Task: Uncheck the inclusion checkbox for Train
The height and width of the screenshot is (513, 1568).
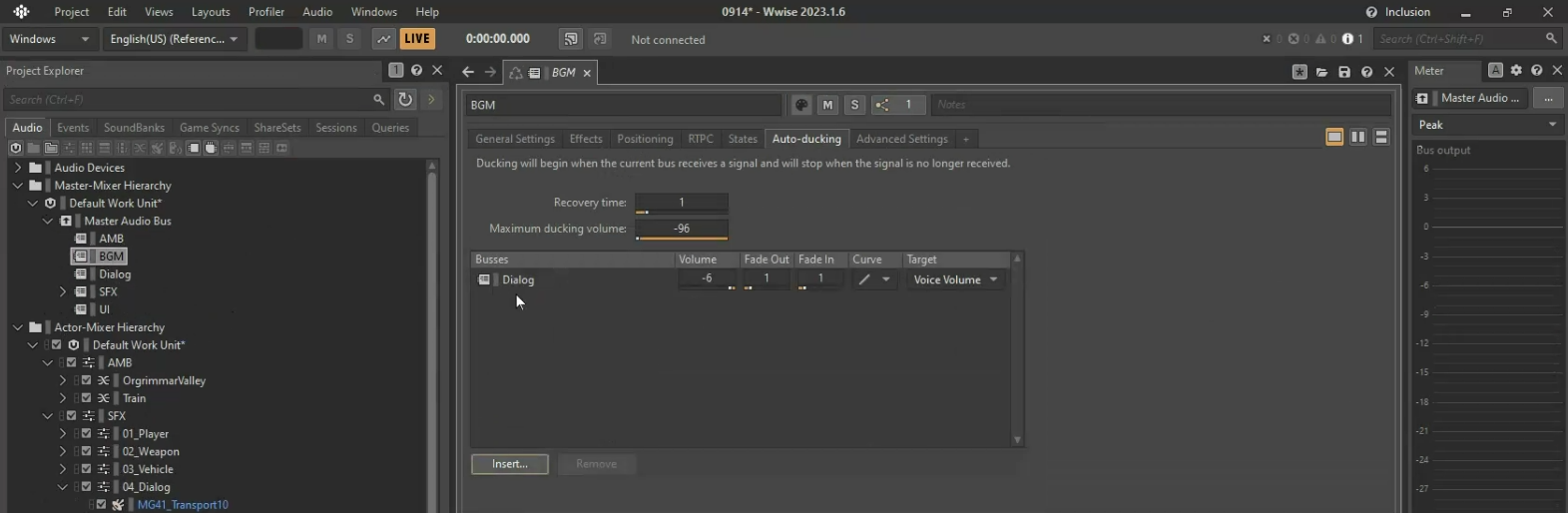Action: 86,398
